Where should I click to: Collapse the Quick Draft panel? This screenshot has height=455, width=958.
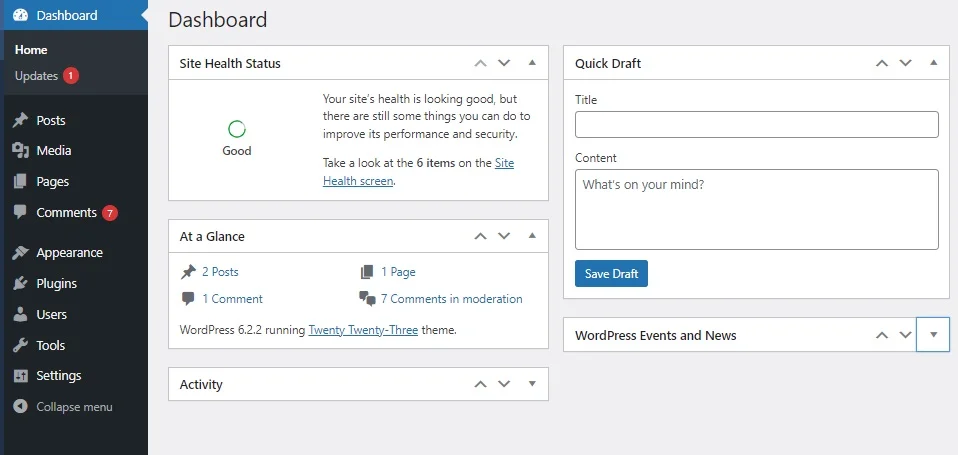(x=934, y=62)
